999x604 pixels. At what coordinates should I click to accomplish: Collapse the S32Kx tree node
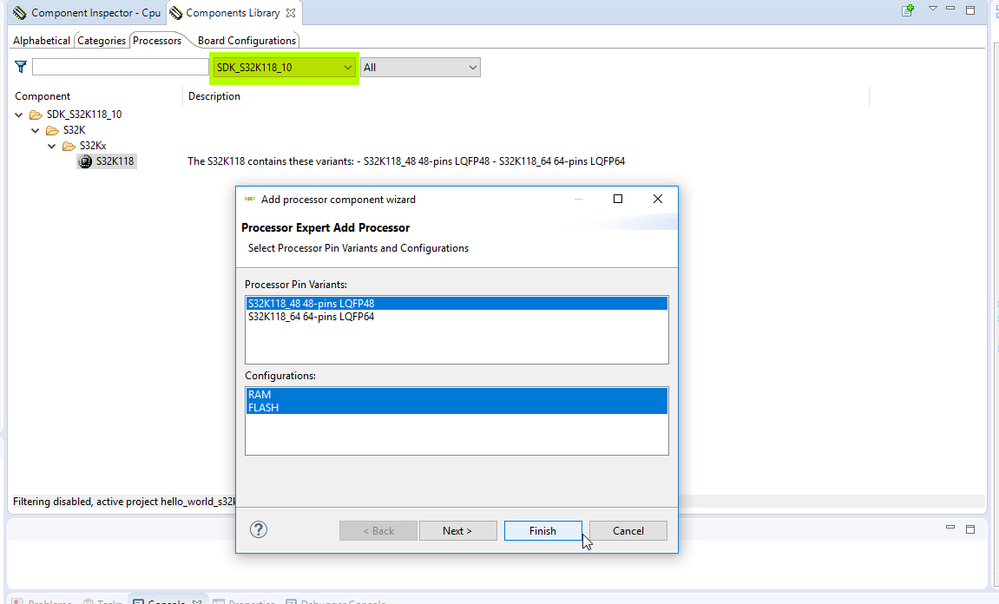(52, 146)
